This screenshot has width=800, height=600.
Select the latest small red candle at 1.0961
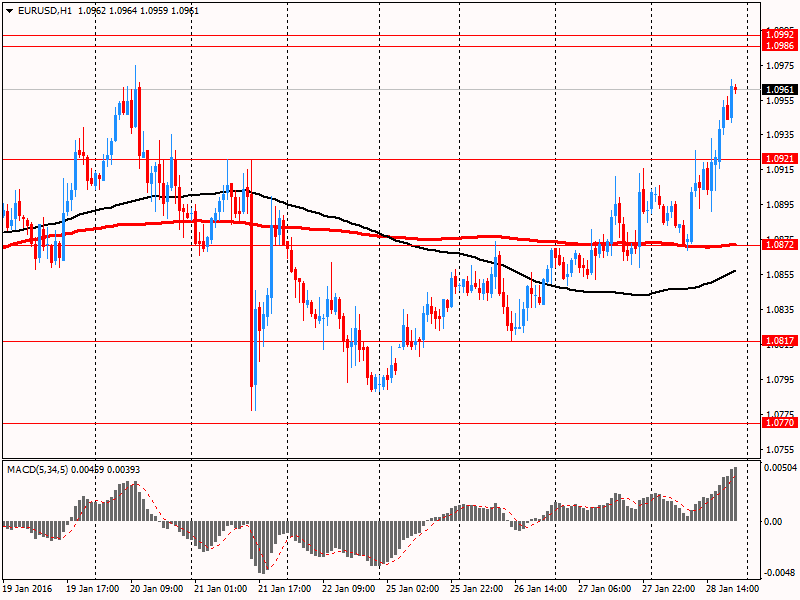tap(735, 89)
